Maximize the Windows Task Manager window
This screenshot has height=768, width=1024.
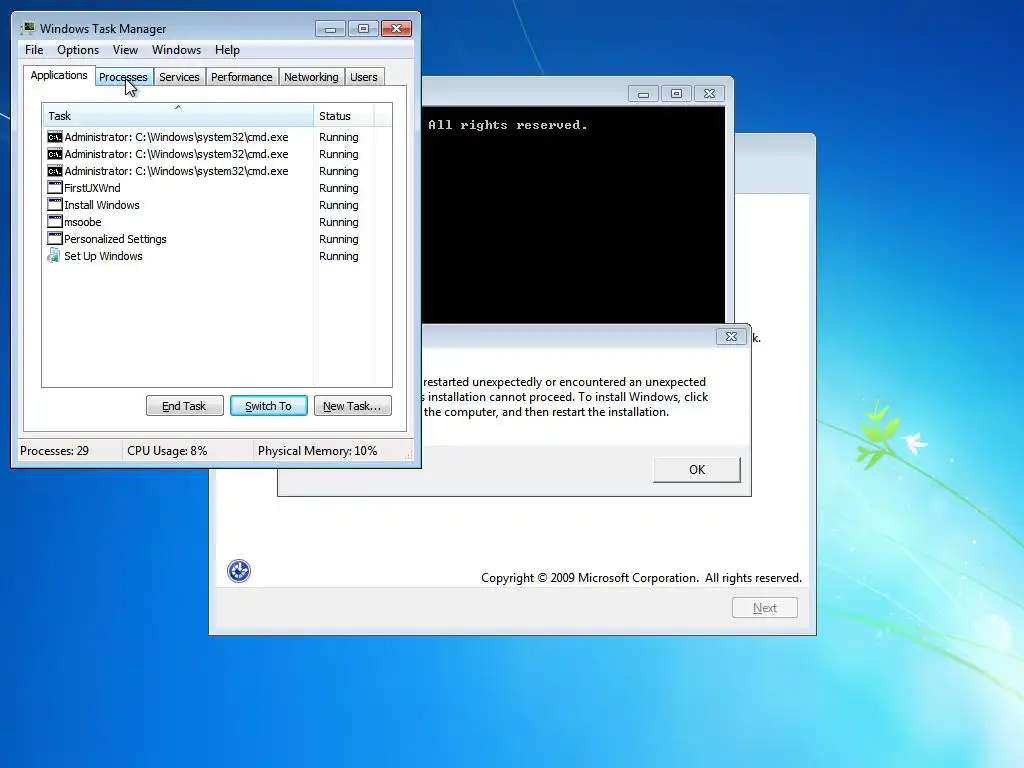pos(363,29)
